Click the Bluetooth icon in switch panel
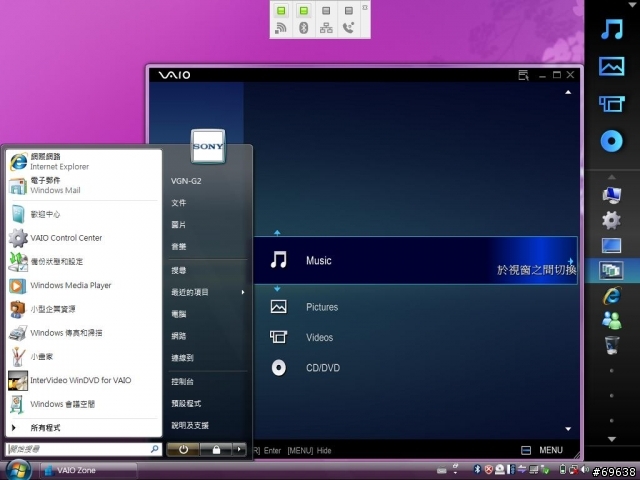This screenshot has height=480, width=640. click(x=304, y=28)
